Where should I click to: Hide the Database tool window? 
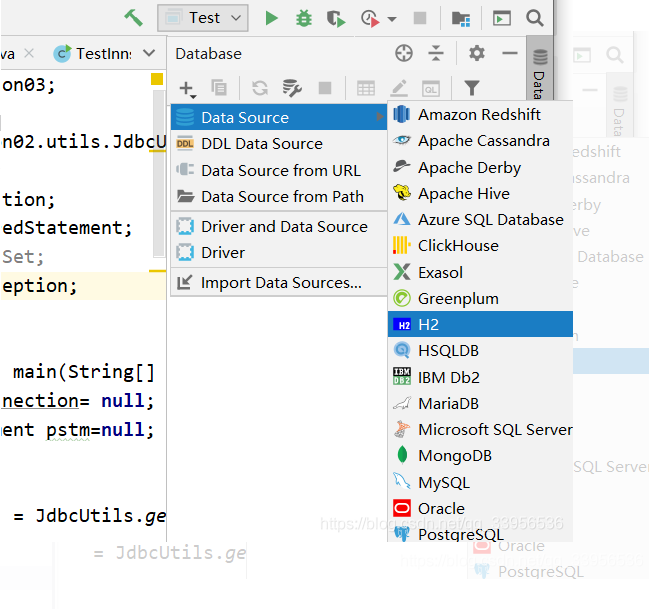click(510, 54)
